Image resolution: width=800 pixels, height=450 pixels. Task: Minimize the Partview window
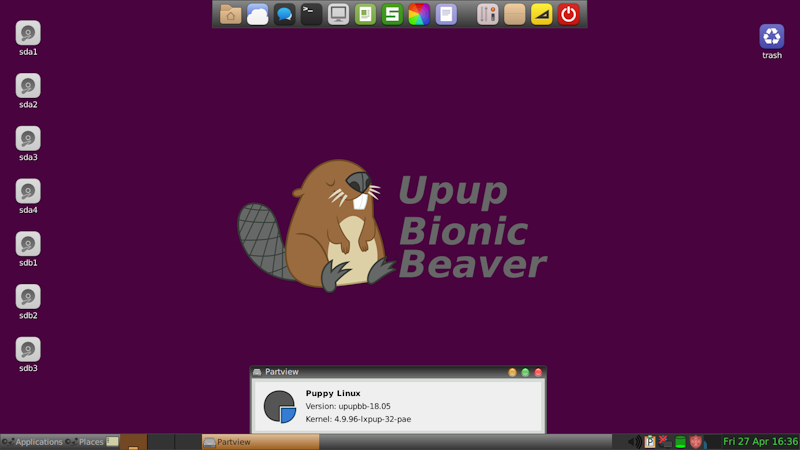[x=512, y=372]
